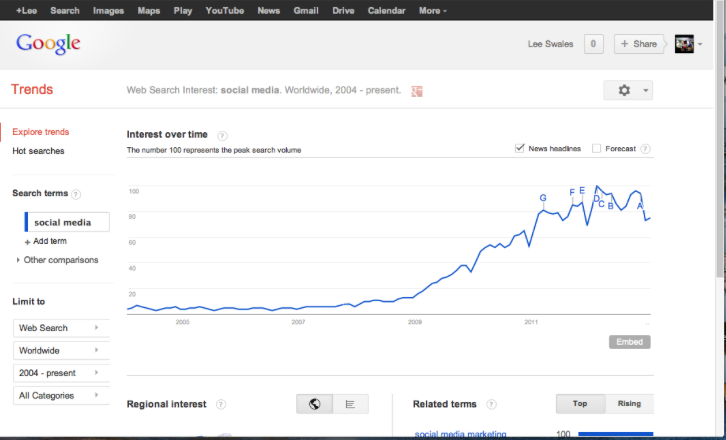Switch Regional interest to globe map view

(x=314, y=404)
